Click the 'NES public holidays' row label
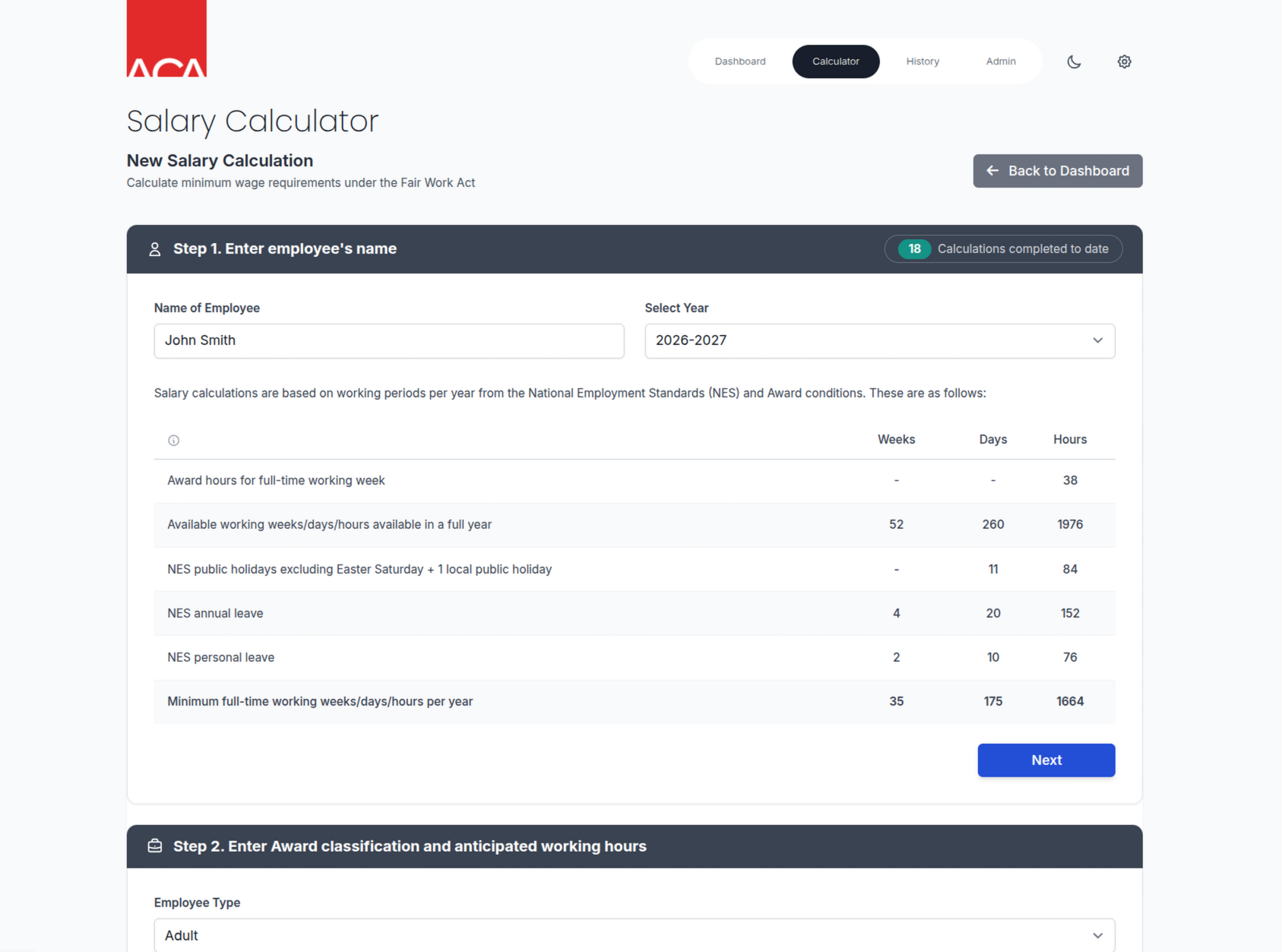Screen dimensions: 1282x952 point(359,570)
